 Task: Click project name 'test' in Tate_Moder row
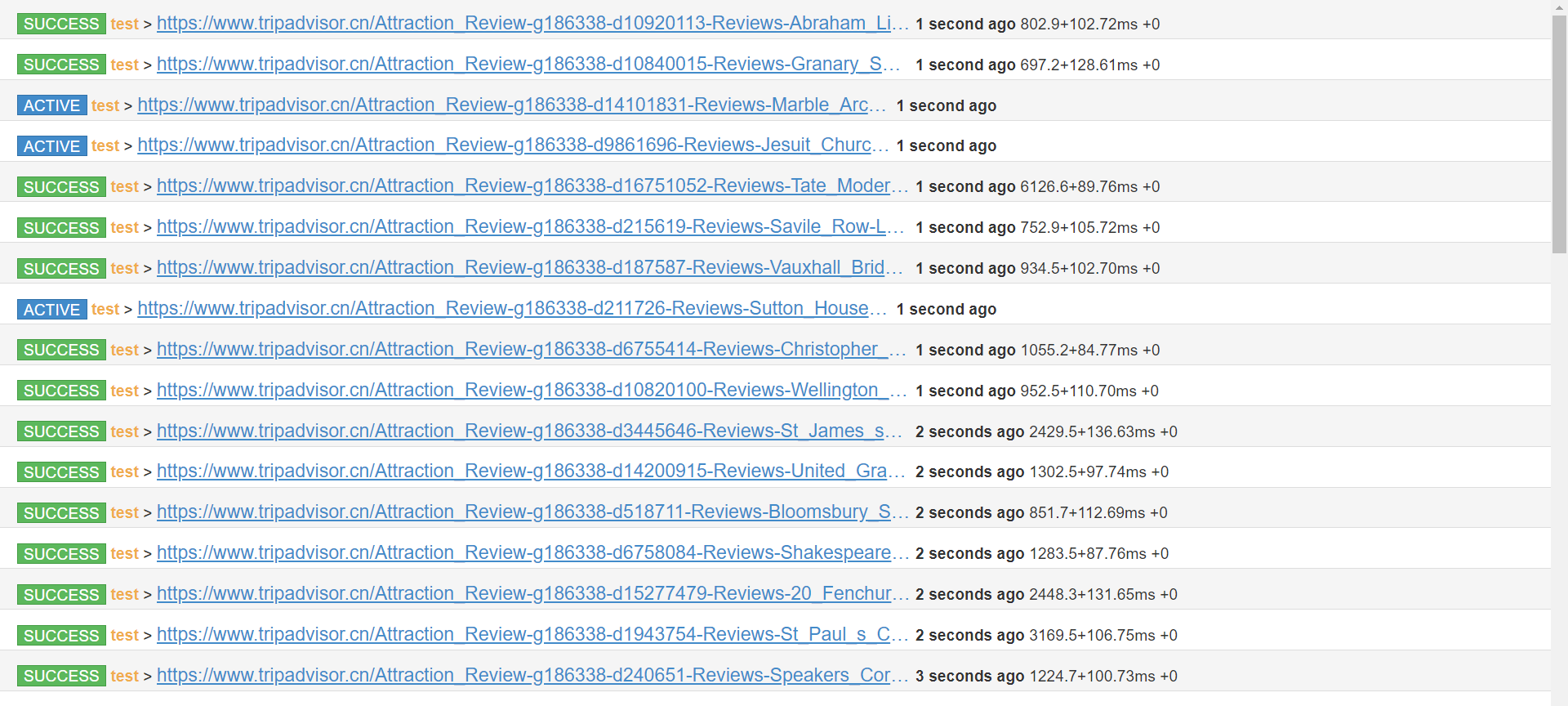pyautogui.click(x=125, y=187)
